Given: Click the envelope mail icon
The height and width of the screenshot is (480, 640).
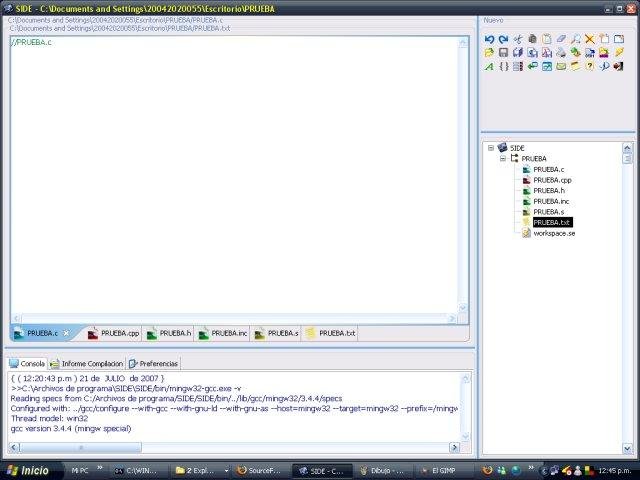Looking at the screenshot, I should 561,66.
